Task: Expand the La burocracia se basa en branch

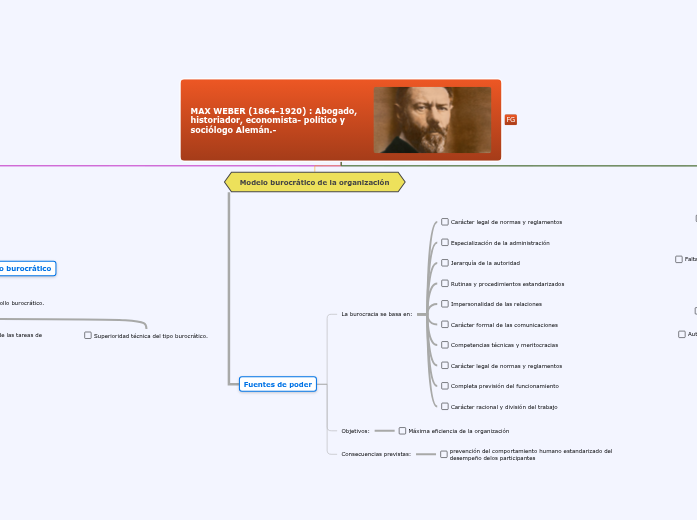Action: (376, 314)
